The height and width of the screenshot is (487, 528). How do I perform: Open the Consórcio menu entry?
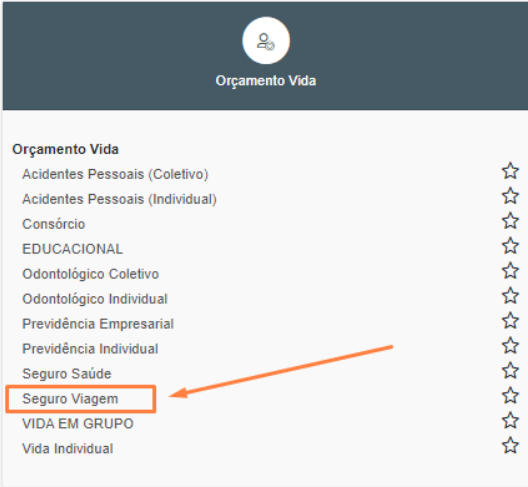click(54, 224)
